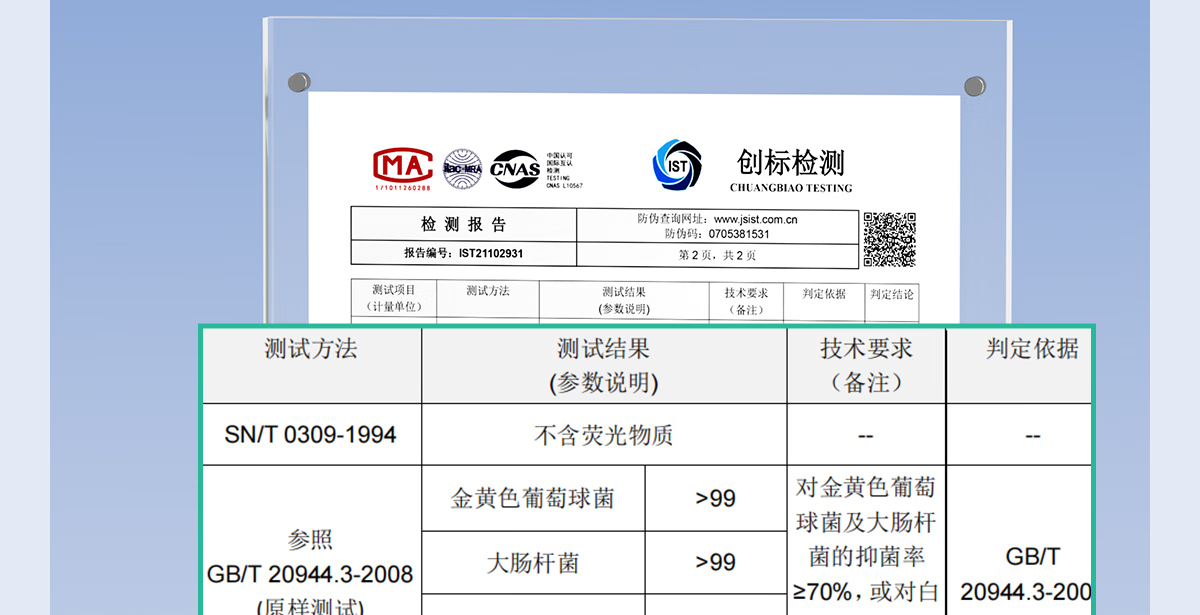This screenshot has width=1200, height=615.
Task: Click the anti-counterfeit code 0705381531
Action: coord(739,234)
